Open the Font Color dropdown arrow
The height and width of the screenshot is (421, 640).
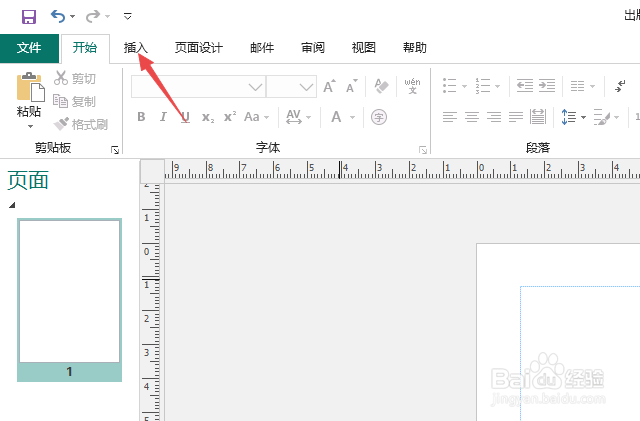tap(352, 118)
